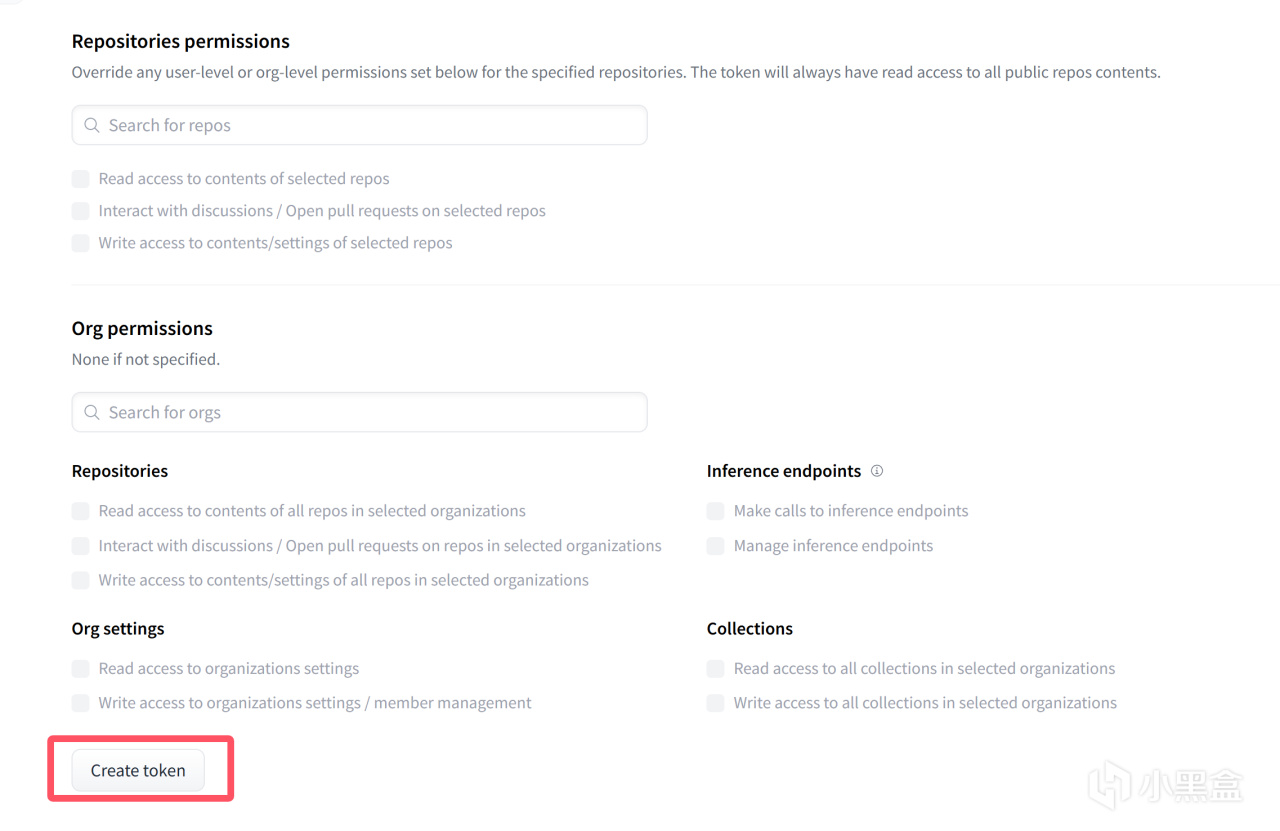Viewport: 1280px width, 831px height.
Task: Click the magnifier icon in orgs search
Action: [x=92, y=413]
